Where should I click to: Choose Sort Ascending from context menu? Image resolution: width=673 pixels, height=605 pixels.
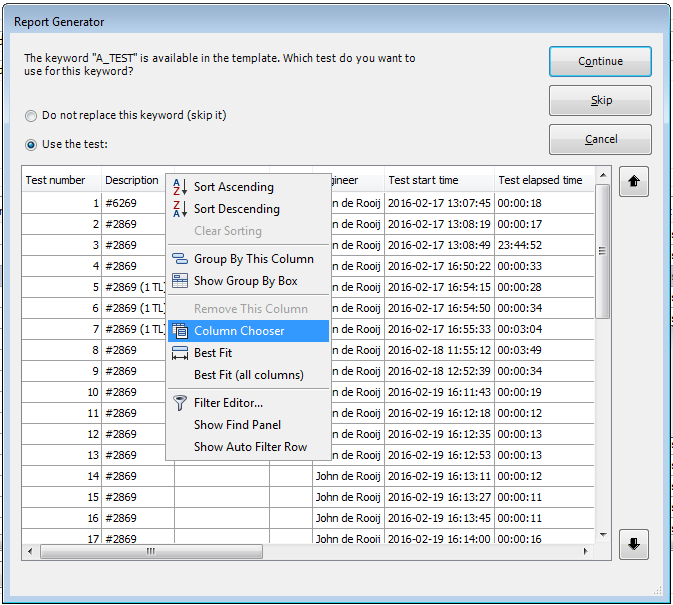point(249,187)
